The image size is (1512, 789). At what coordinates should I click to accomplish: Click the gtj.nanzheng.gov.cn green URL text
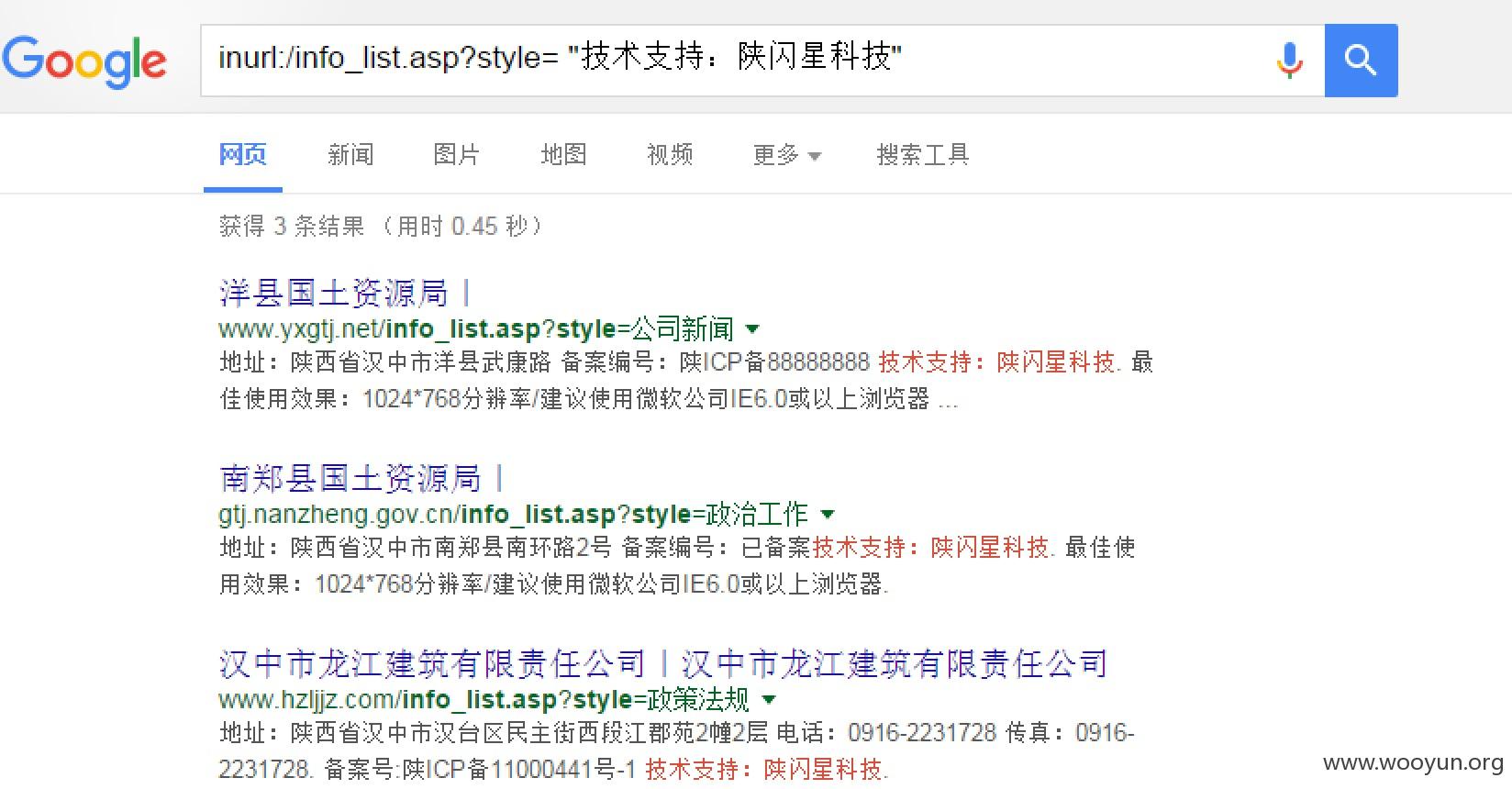coord(514,514)
